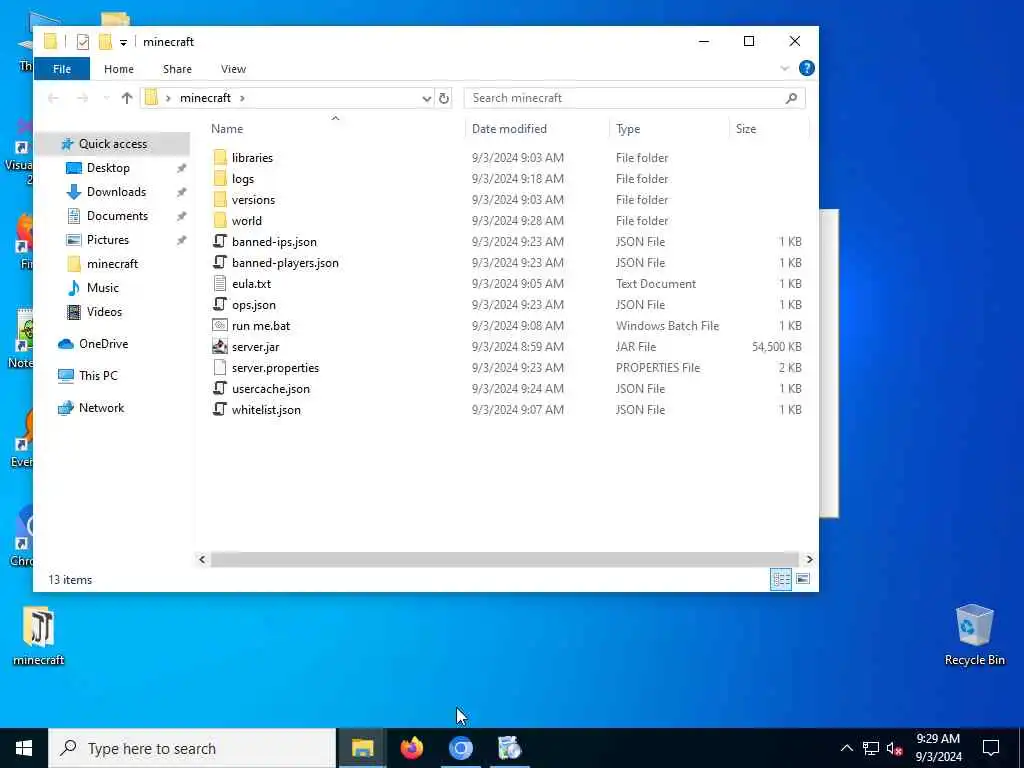1024x768 pixels.
Task: Select usercache.json file icon
Action: 220,388
